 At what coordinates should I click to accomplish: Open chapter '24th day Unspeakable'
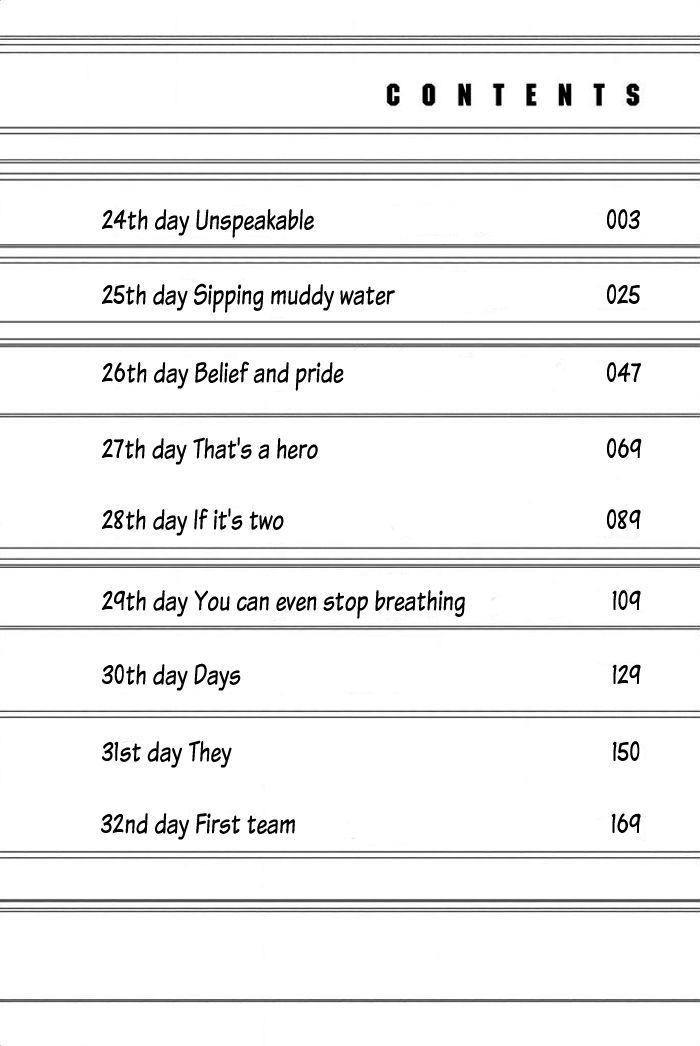[207, 220]
